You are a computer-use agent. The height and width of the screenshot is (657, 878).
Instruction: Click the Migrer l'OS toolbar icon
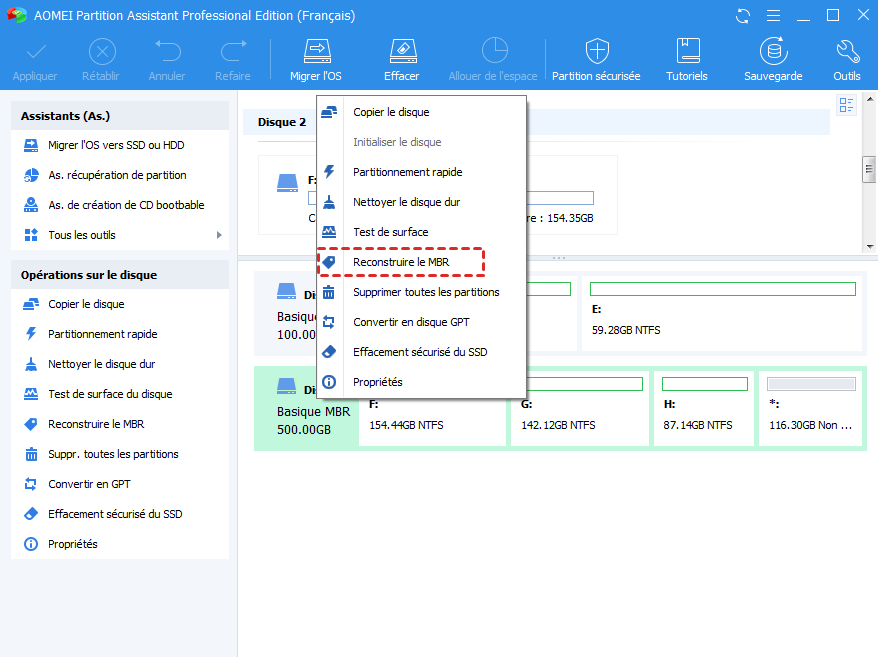pyautogui.click(x=317, y=52)
